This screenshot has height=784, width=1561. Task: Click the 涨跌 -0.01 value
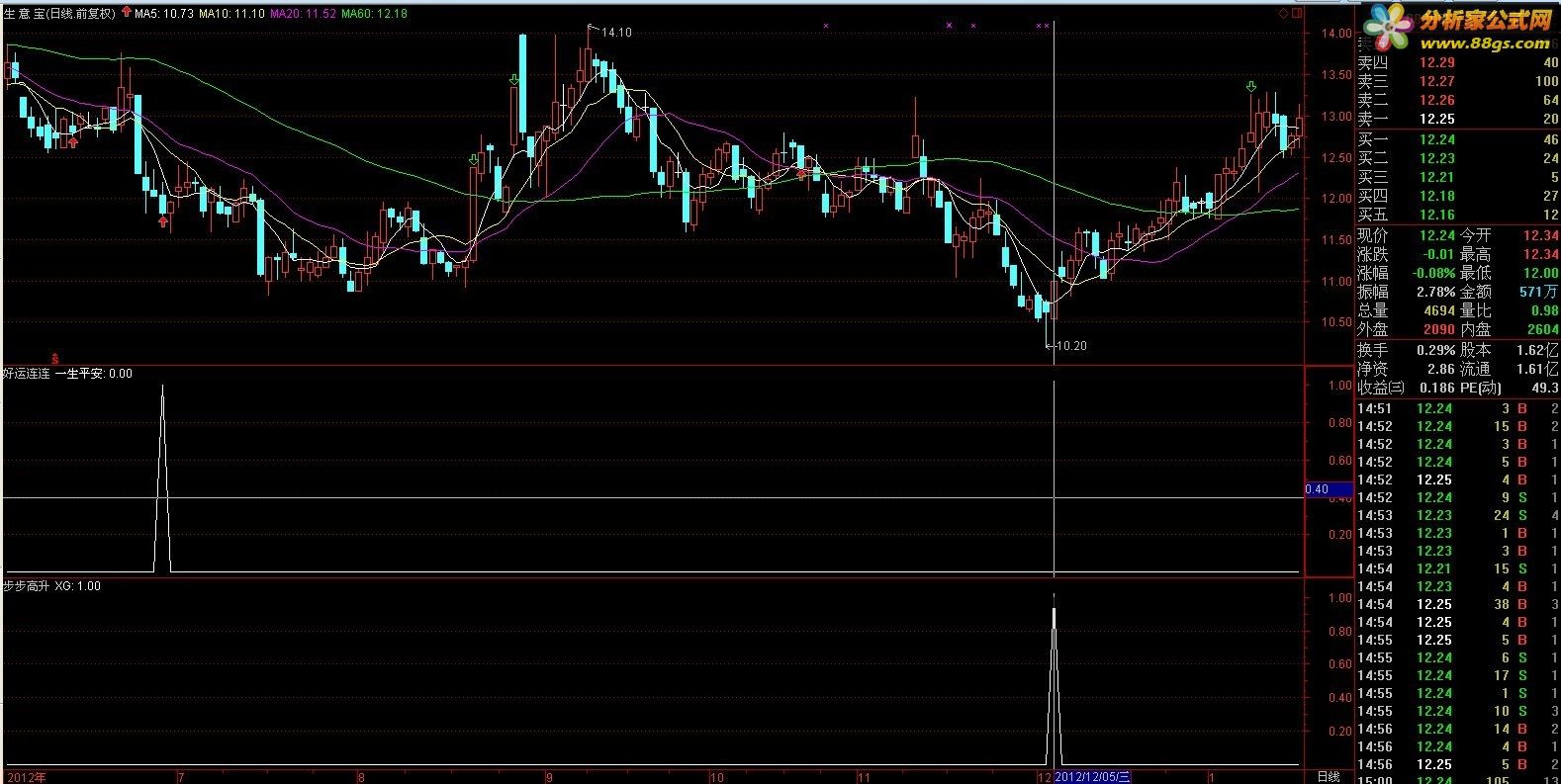[1436, 254]
